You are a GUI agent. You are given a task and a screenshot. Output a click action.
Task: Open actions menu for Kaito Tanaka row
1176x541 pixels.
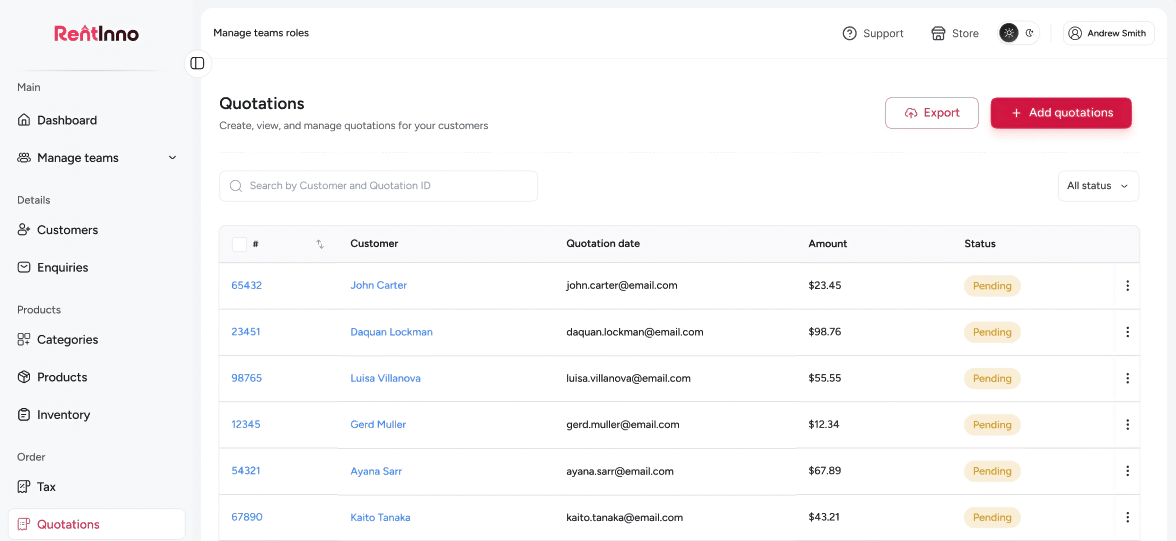(1127, 517)
